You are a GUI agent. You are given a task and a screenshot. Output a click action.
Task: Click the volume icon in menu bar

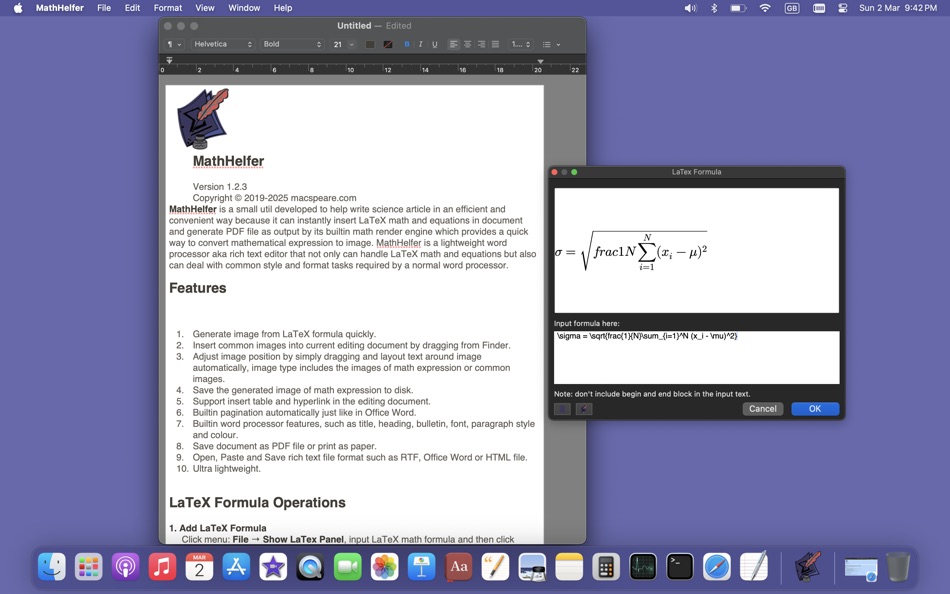(690, 8)
